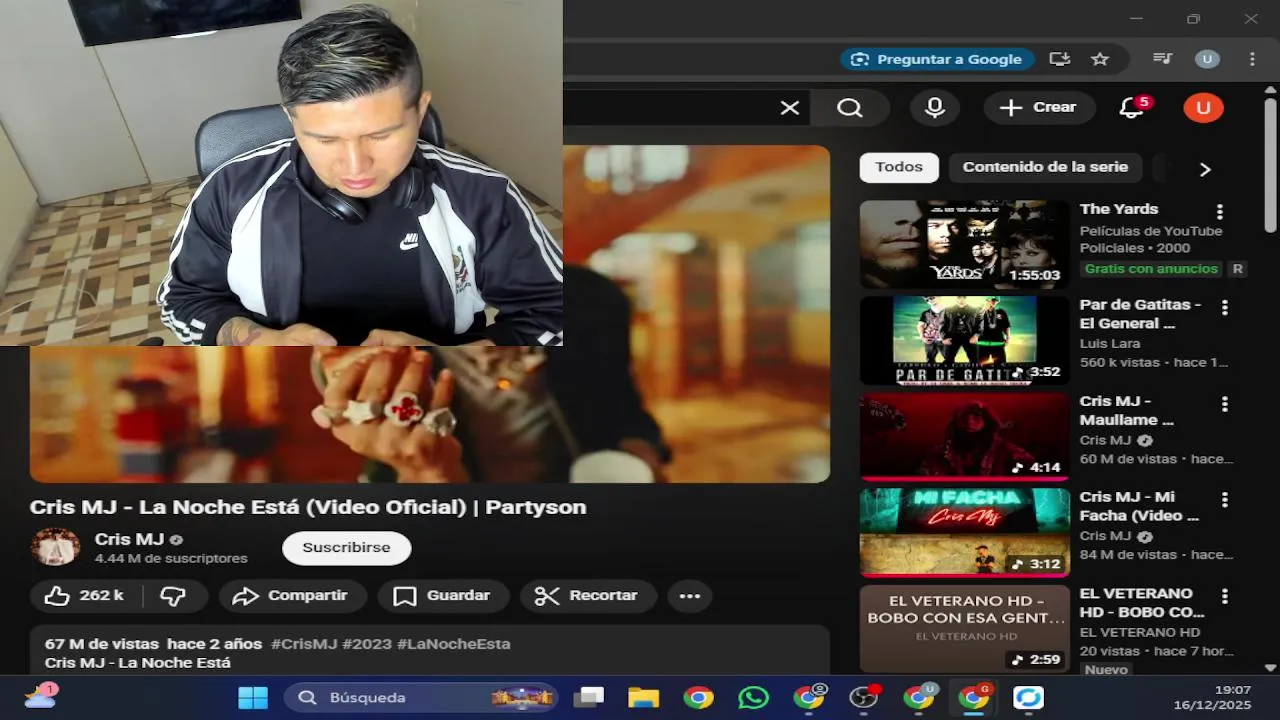The image size is (1280, 720).
Task: Show more filter chips with right arrow
Action: coord(1205,169)
